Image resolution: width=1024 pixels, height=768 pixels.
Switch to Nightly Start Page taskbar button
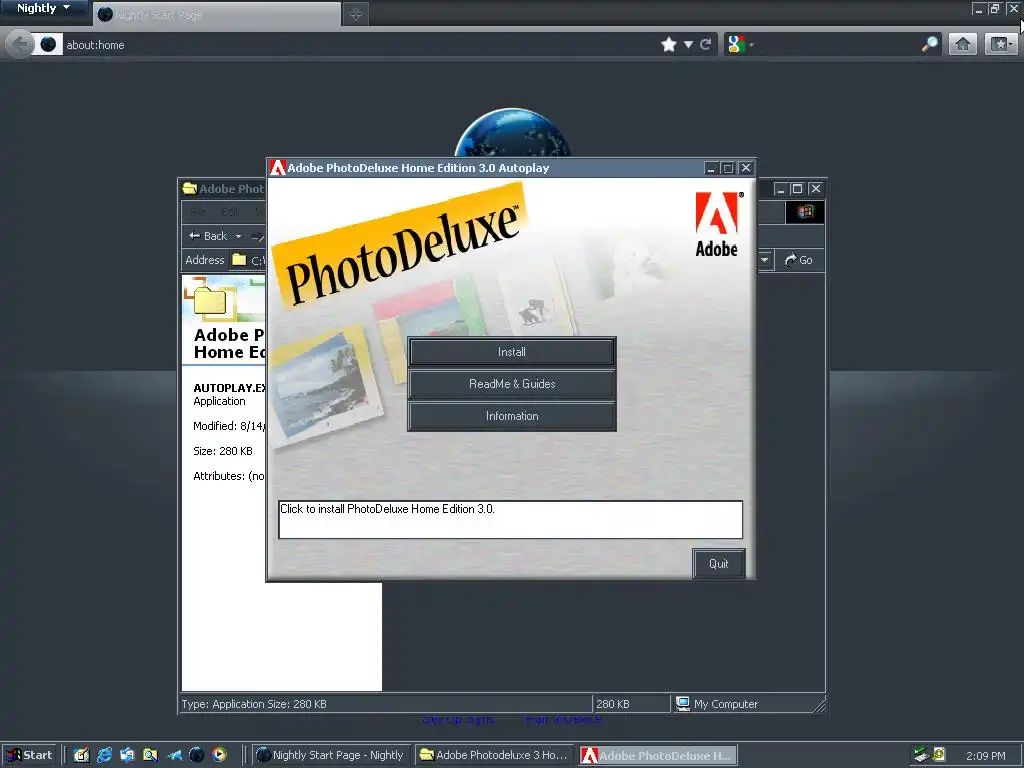(x=330, y=755)
